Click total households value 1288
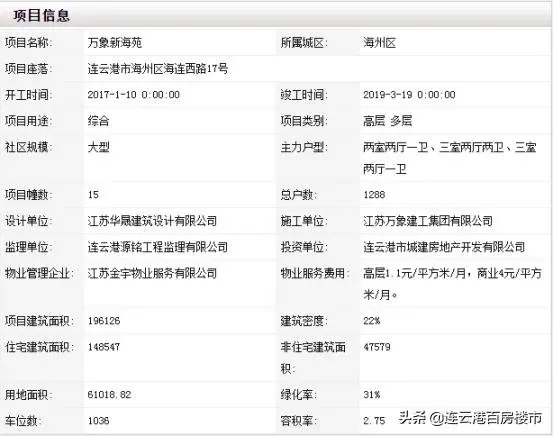 (x=374, y=195)
